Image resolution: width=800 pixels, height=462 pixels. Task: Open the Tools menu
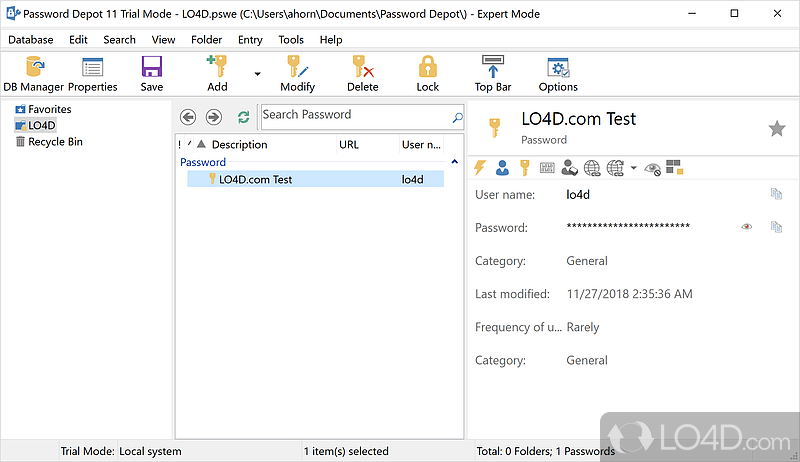click(x=291, y=40)
